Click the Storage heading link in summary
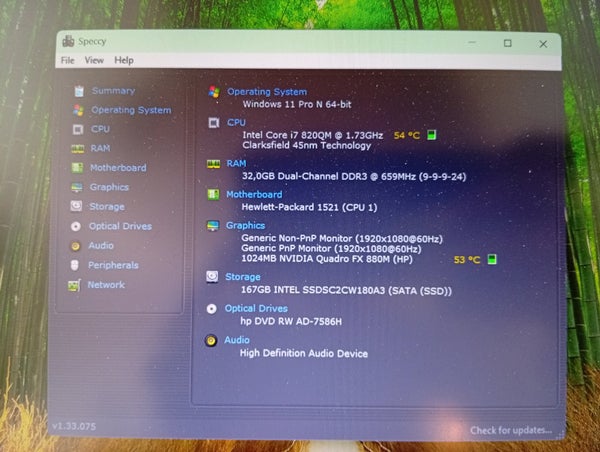This screenshot has width=600, height=452. [x=243, y=277]
